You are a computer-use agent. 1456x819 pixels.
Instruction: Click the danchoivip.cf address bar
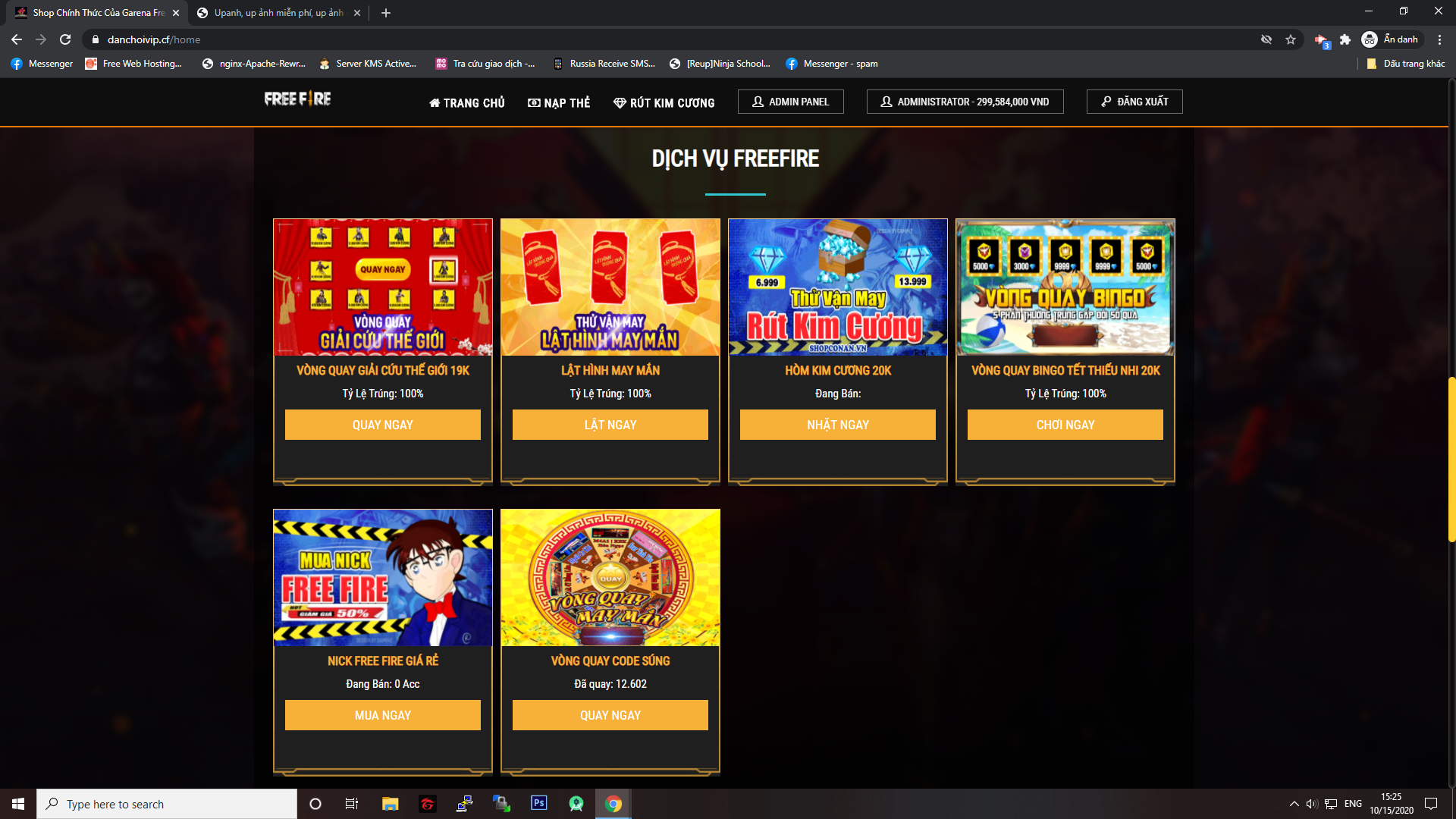click(x=667, y=39)
